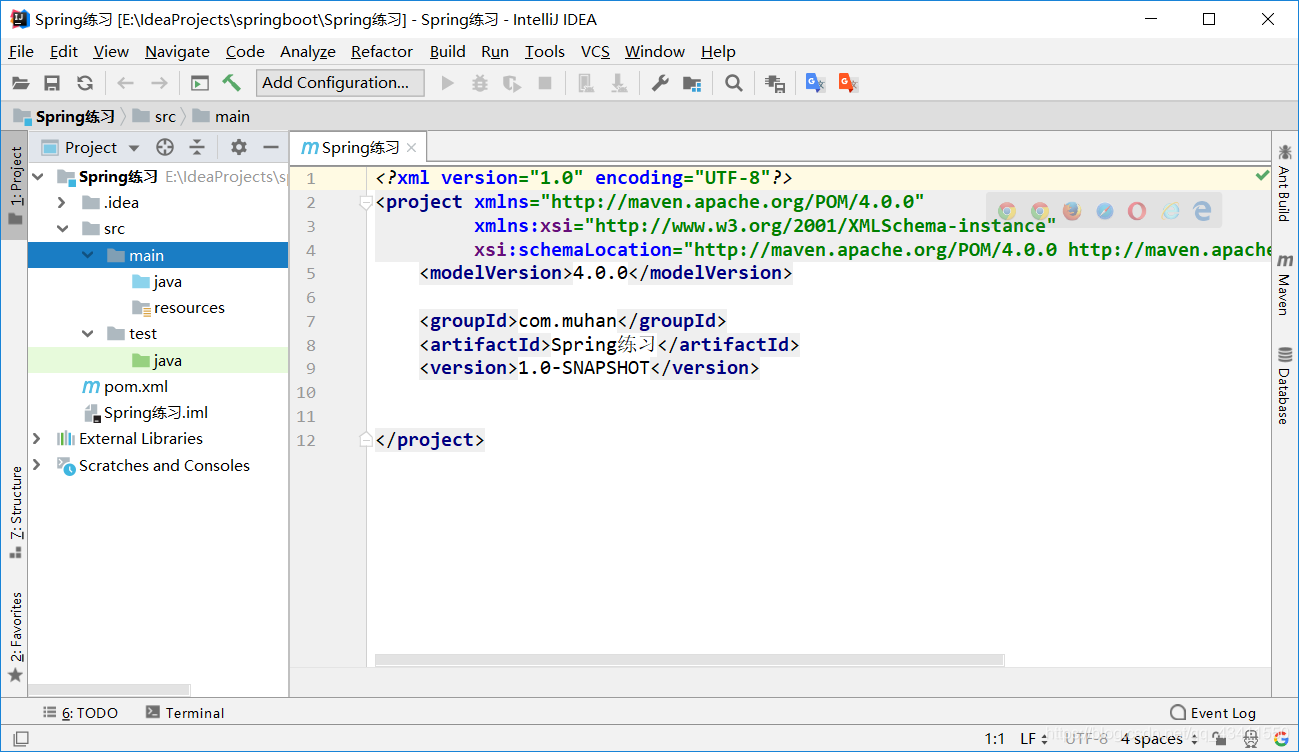
Task: Hide the Project panel with minus icon
Action: tap(270, 147)
